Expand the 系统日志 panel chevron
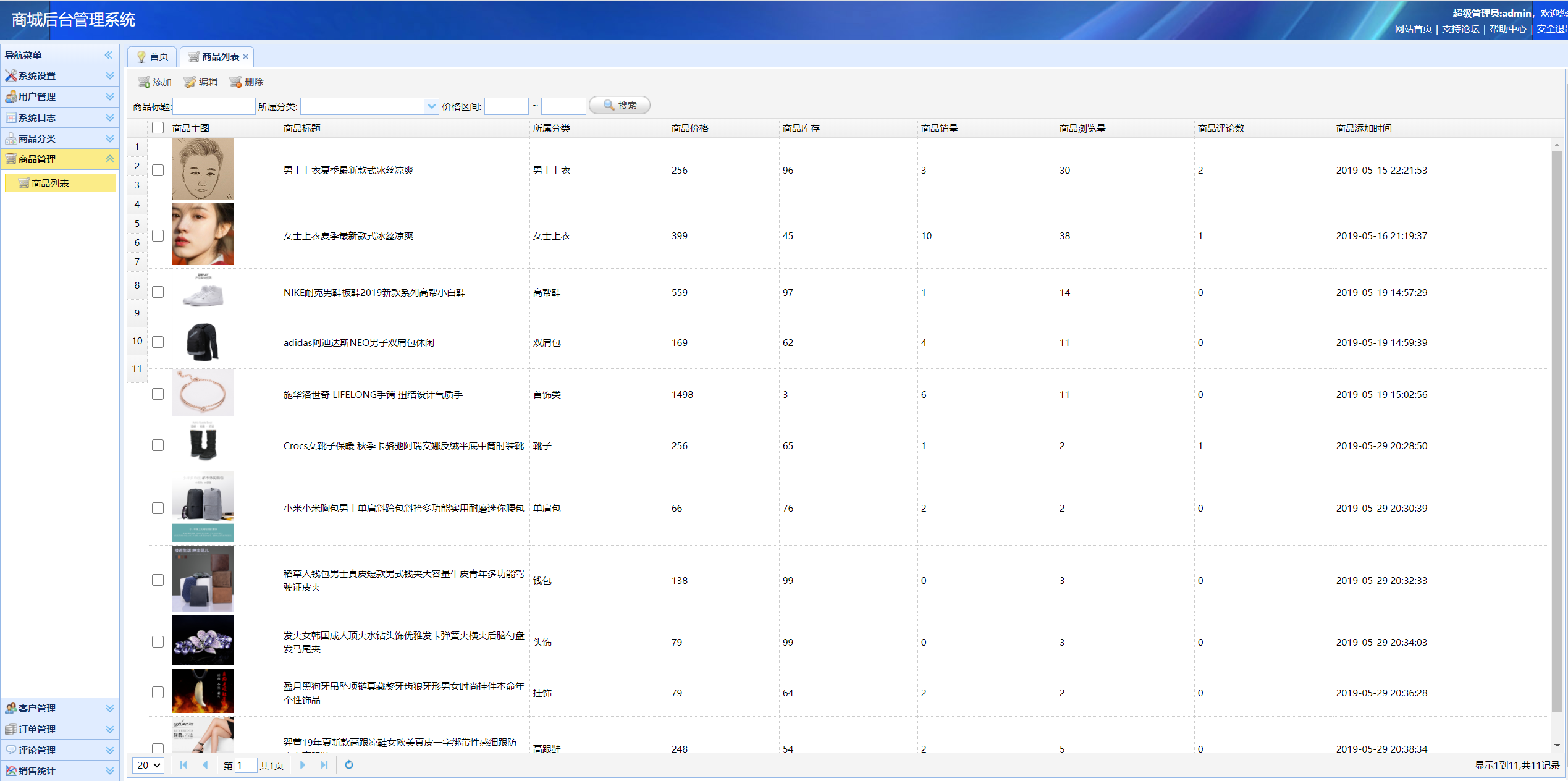The image size is (1568, 781). tap(110, 117)
